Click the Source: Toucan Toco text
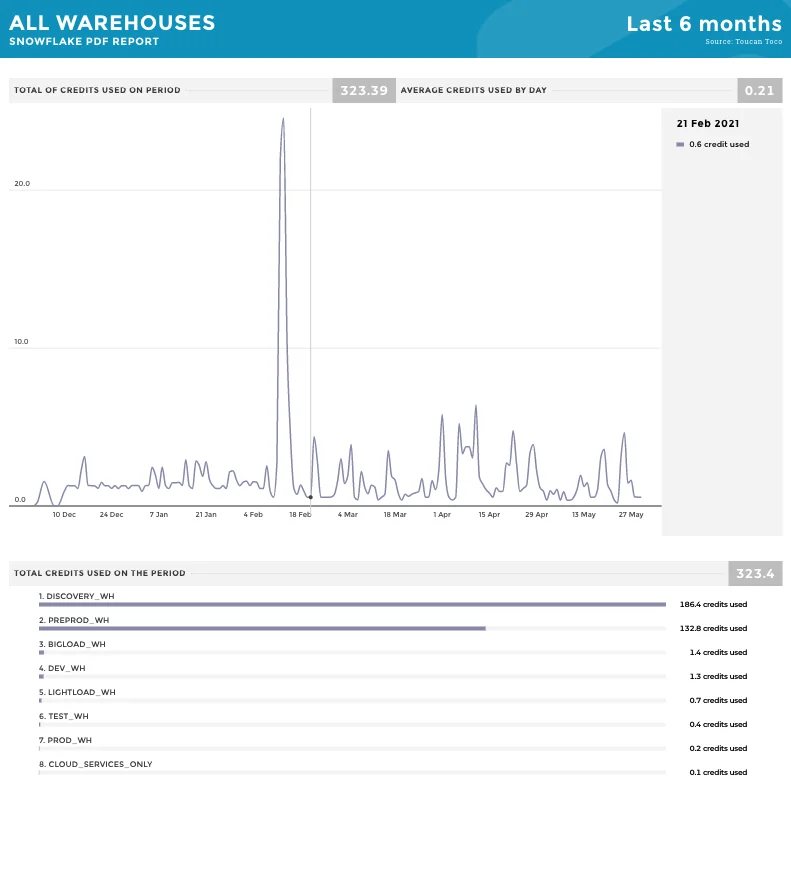 click(743, 42)
